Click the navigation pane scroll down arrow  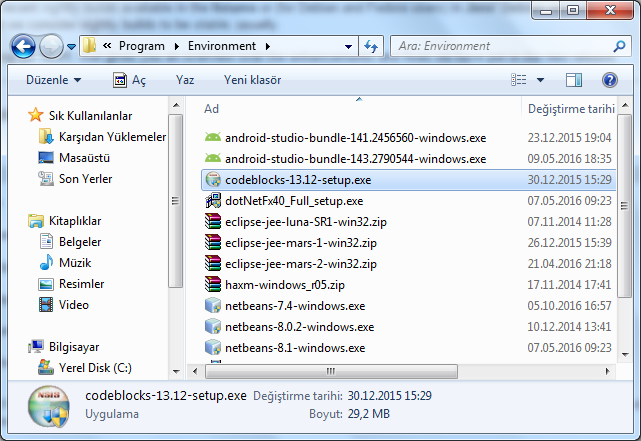[x=176, y=372]
